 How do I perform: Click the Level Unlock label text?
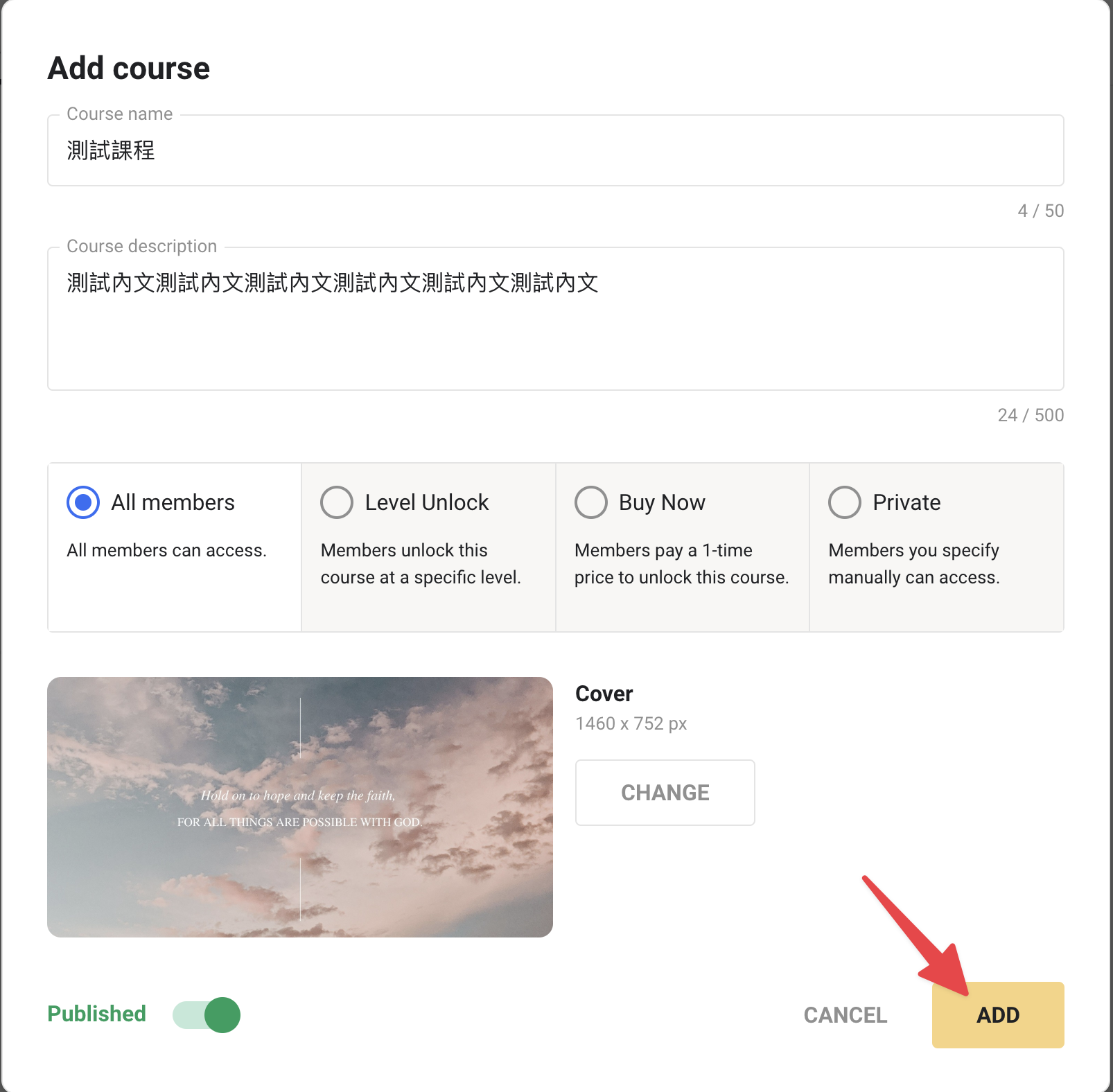(427, 502)
